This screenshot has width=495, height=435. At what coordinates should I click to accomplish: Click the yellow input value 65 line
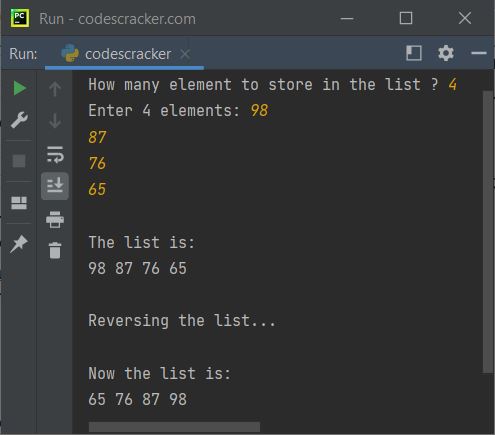97,189
